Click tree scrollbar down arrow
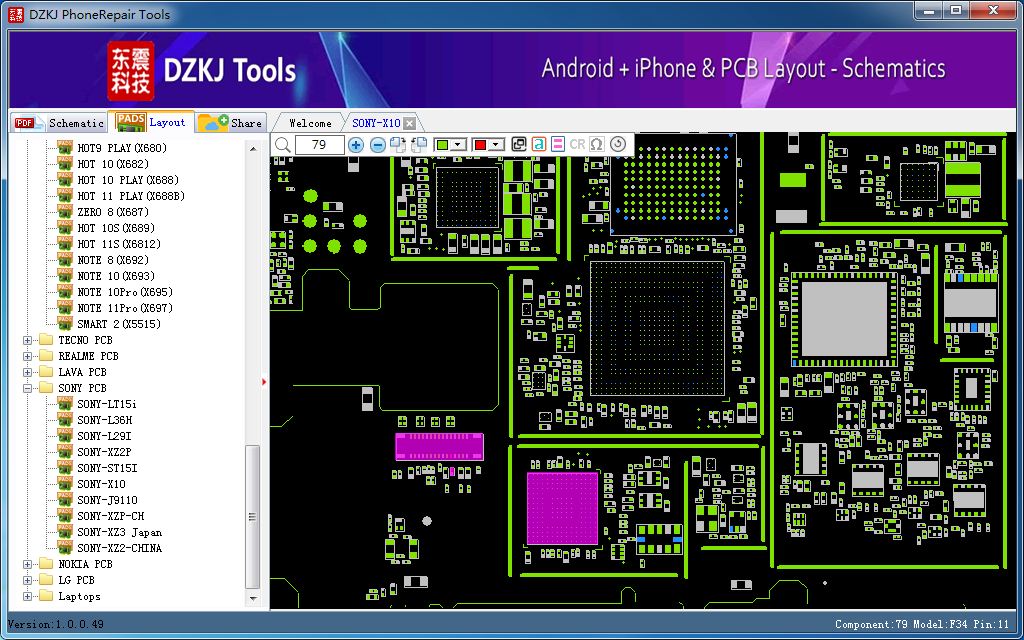1024x640 pixels. tap(253, 598)
